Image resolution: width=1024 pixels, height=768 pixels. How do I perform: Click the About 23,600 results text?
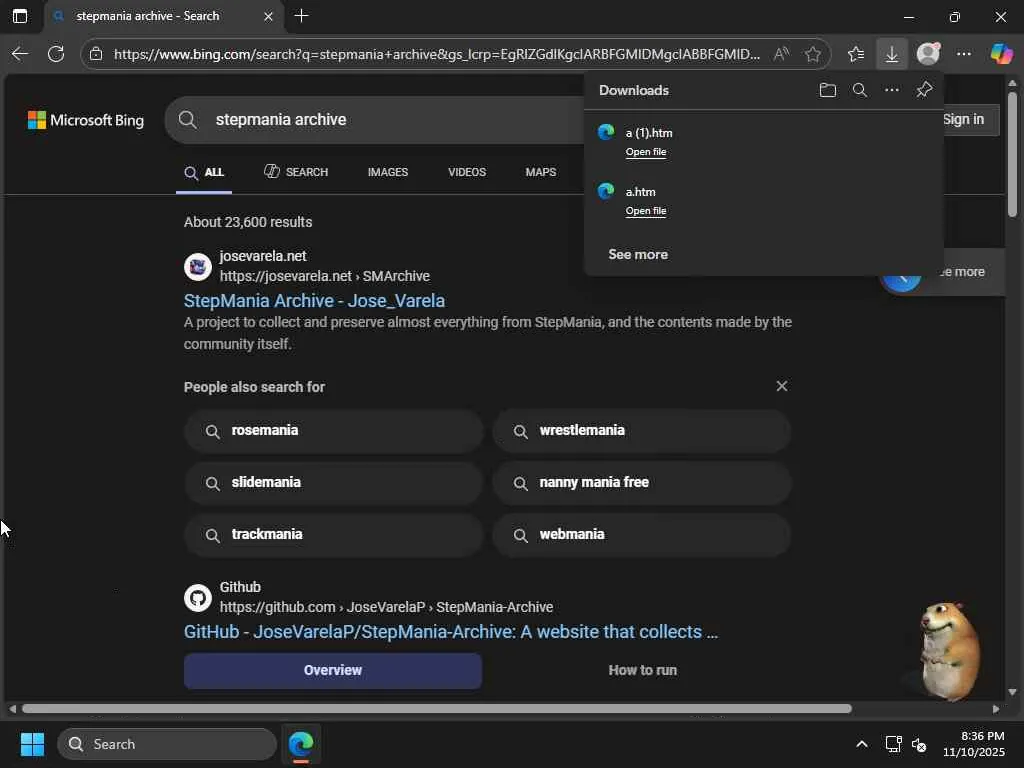tap(248, 222)
